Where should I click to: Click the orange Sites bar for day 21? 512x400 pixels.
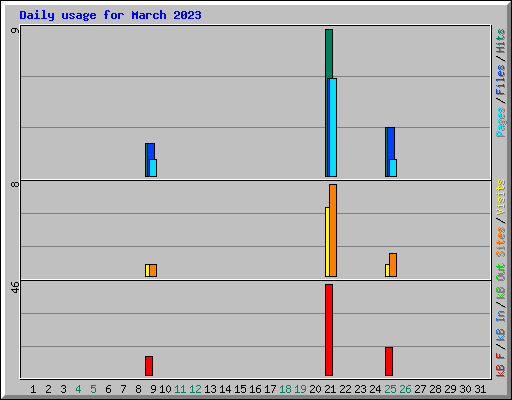click(x=333, y=231)
